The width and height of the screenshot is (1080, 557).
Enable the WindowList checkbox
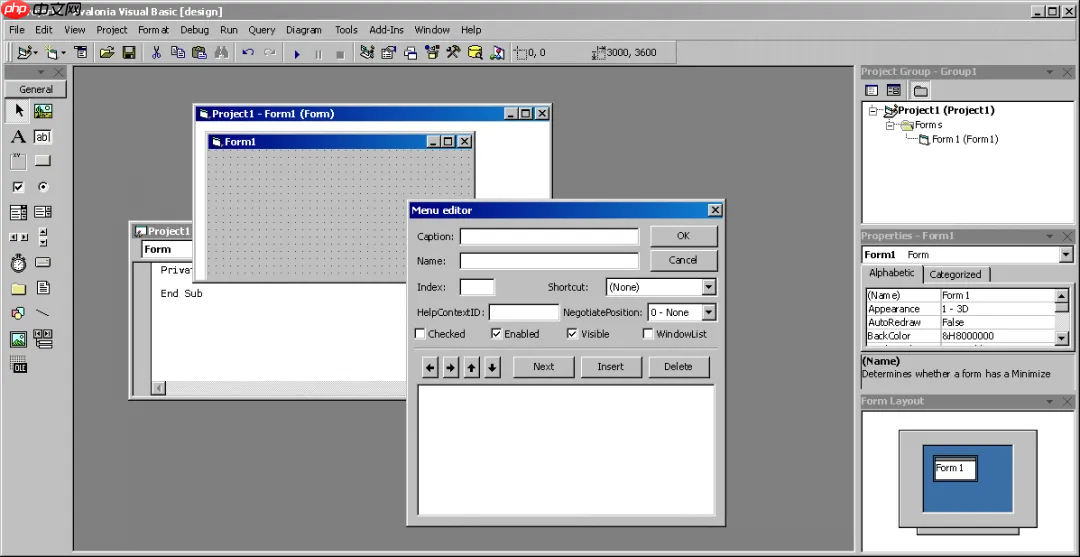(647, 334)
